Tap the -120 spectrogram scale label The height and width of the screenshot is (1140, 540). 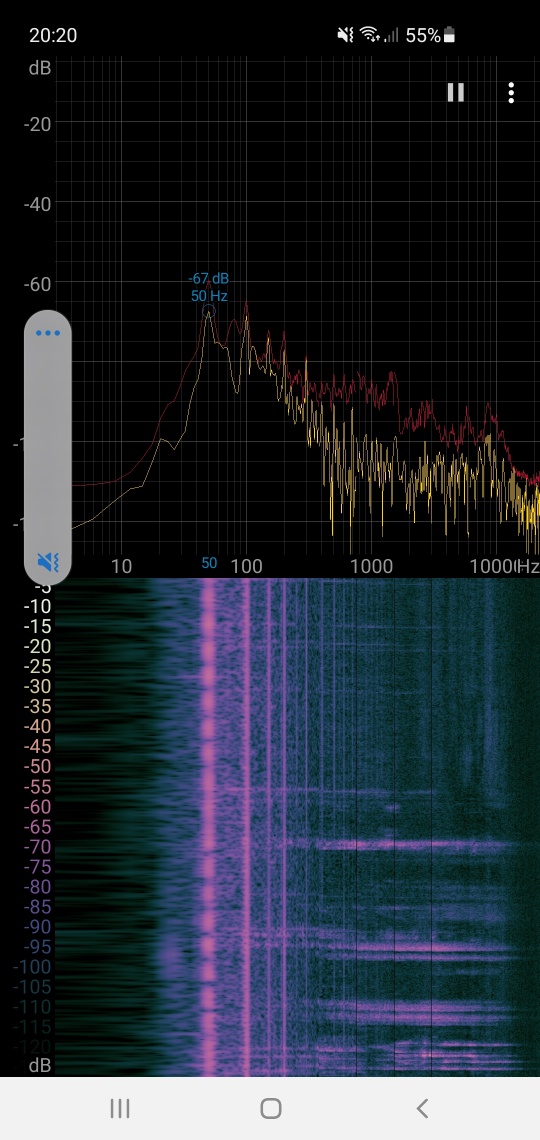click(32, 1046)
